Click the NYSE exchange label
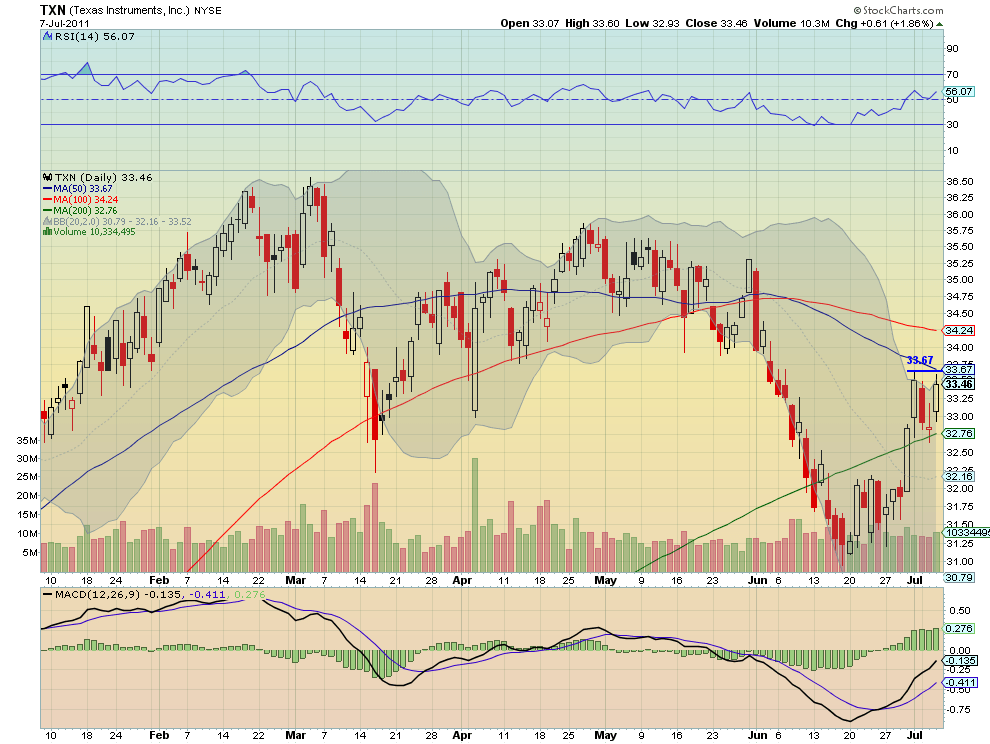Viewport: 990px width, 744px height. tap(207, 11)
